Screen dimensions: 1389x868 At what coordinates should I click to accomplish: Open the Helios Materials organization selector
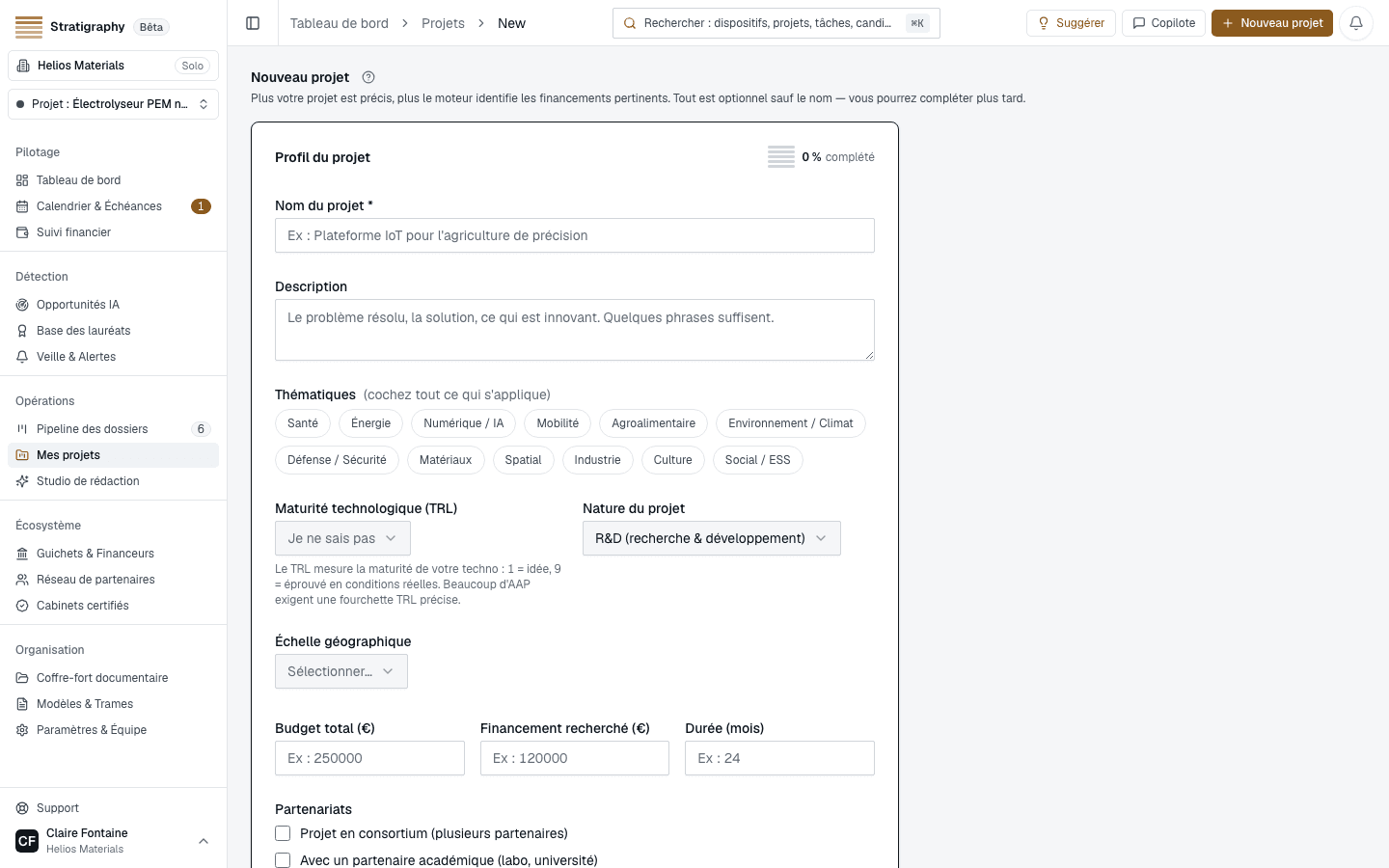point(113,66)
